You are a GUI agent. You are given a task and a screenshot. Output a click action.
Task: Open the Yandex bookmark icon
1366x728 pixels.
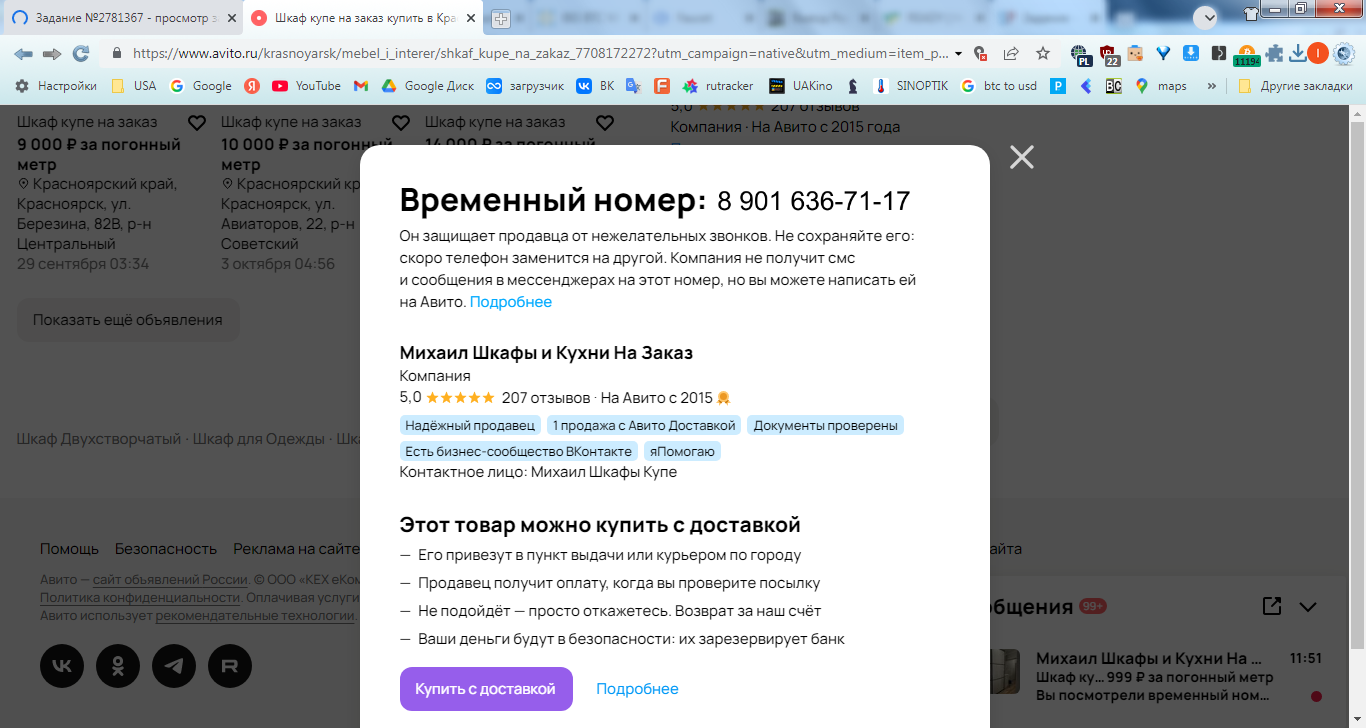pos(253,86)
